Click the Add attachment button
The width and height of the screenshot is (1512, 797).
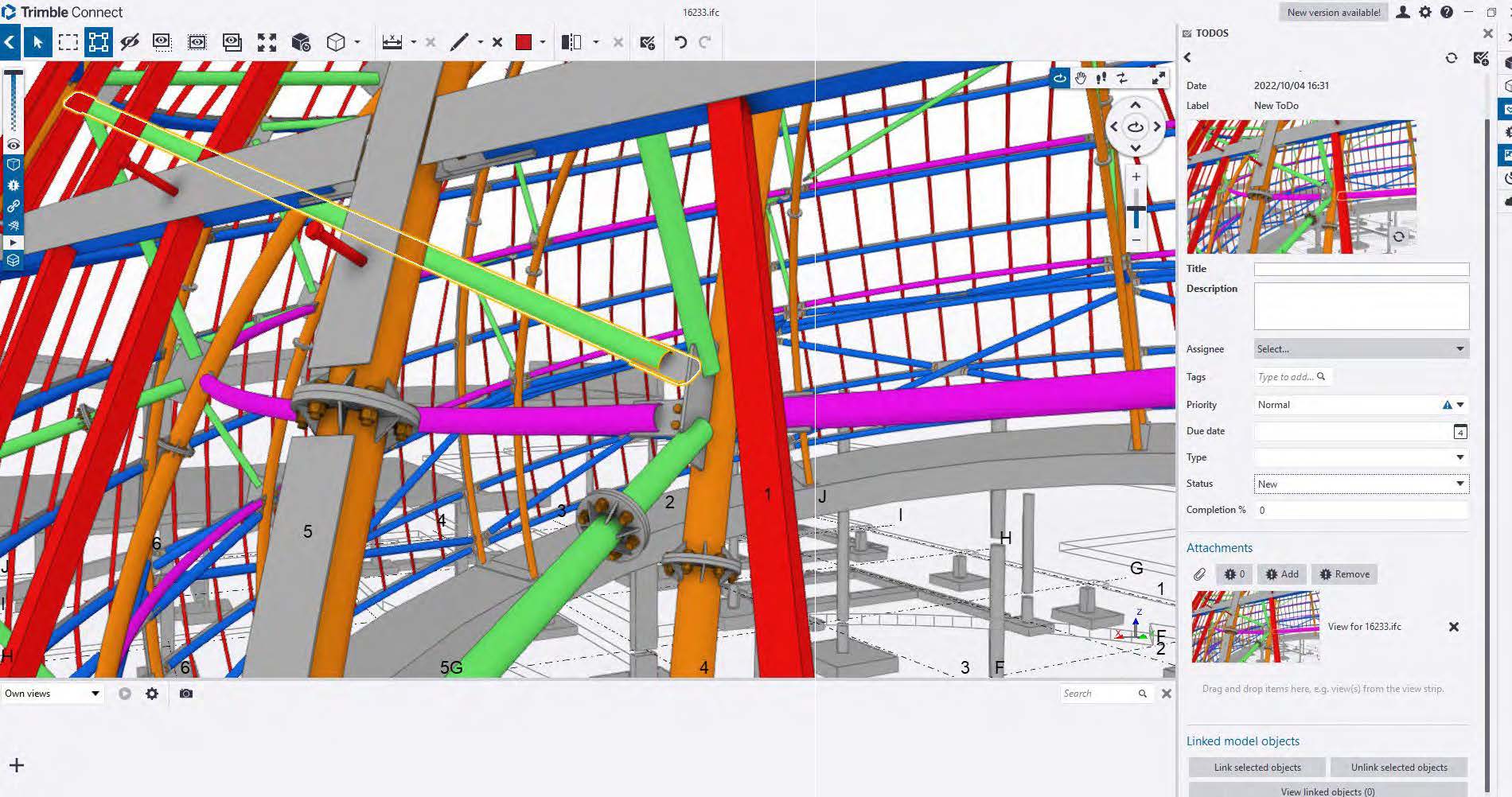point(1282,574)
